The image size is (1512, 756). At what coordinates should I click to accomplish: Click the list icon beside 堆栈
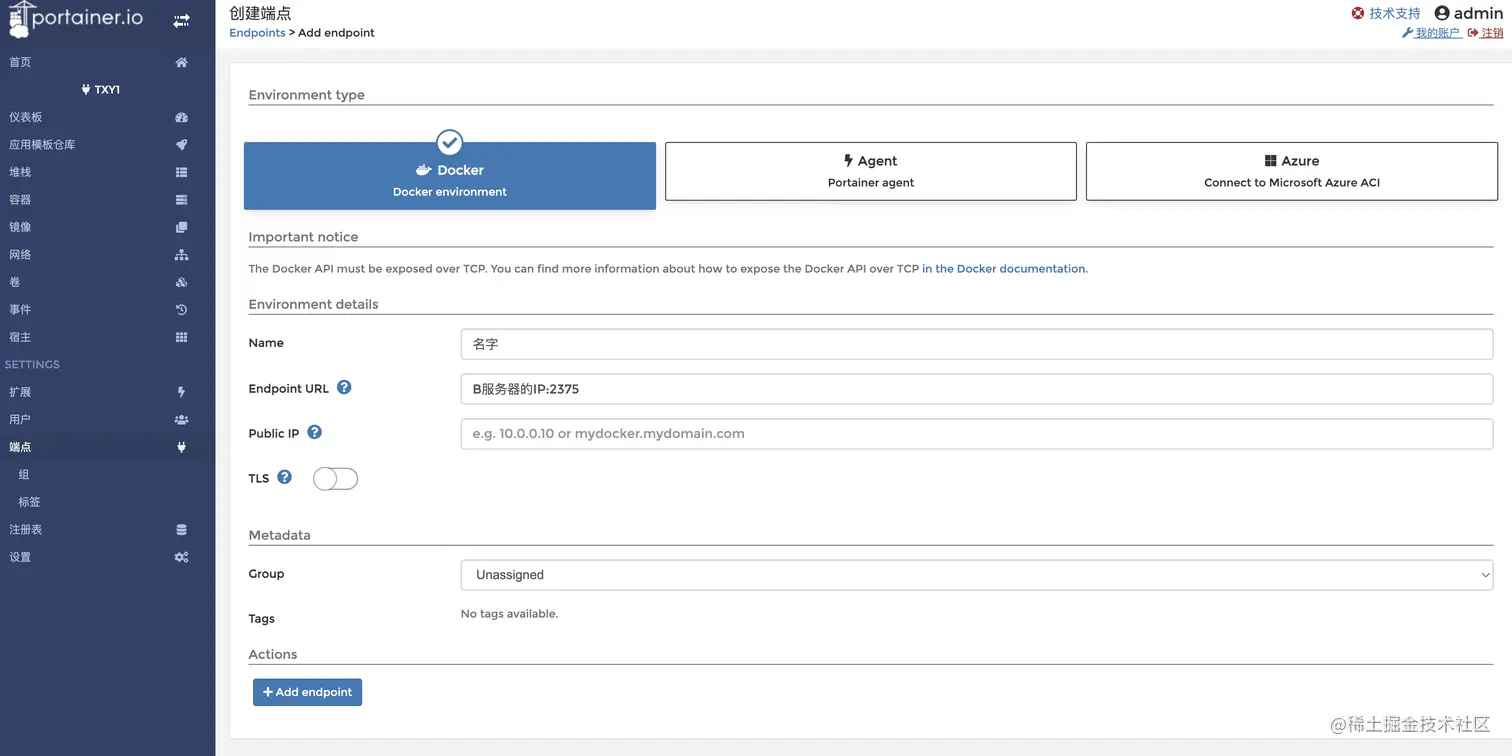pyautogui.click(x=181, y=172)
